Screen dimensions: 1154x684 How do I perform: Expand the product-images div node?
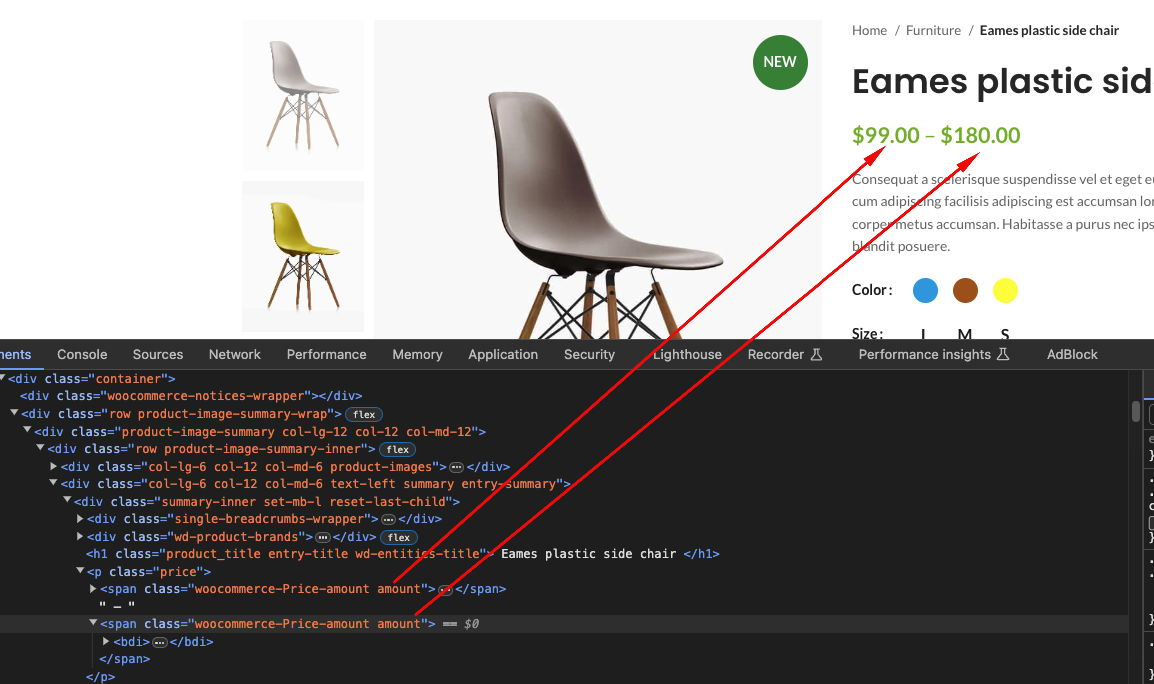point(54,466)
